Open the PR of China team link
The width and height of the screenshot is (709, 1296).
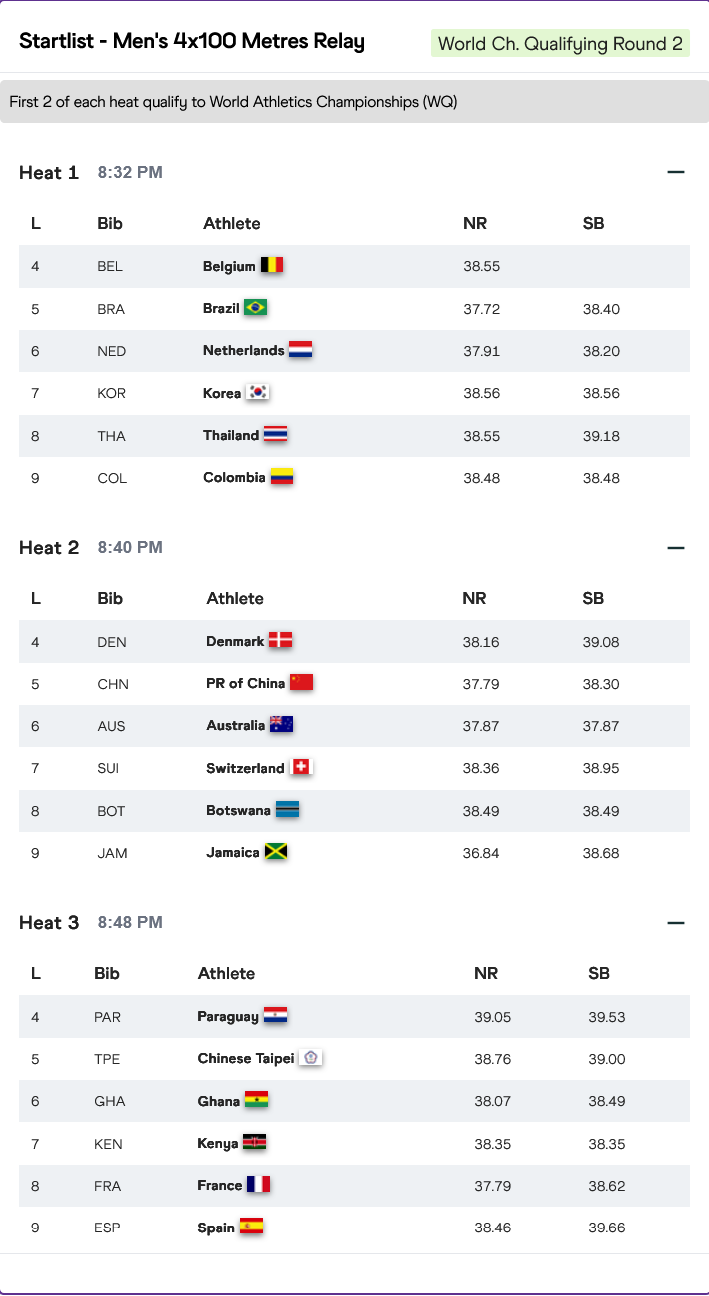(x=246, y=683)
